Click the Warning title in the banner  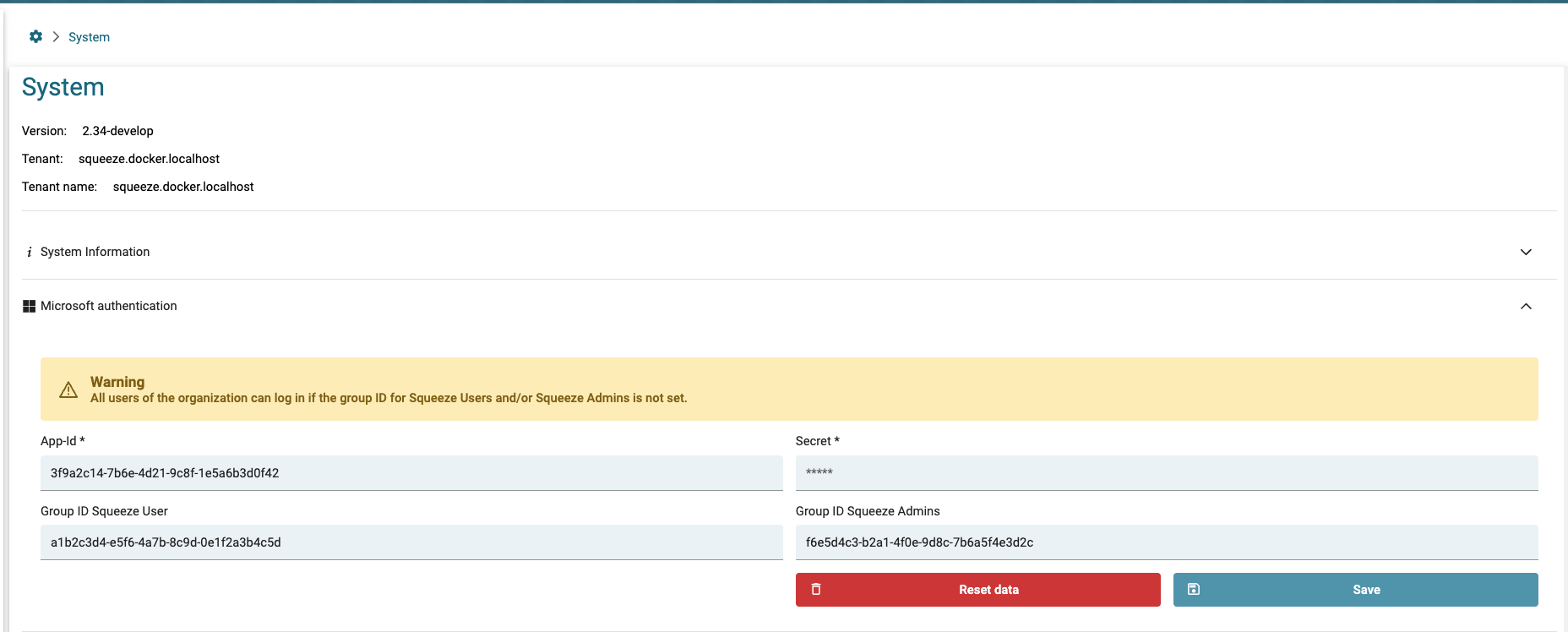pos(117,382)
